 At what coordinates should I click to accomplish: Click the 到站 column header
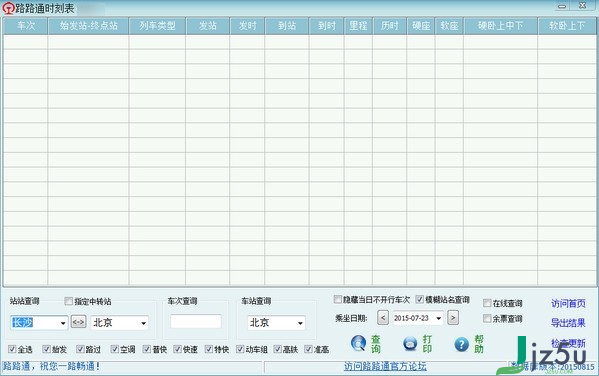(x=287, y=26)
